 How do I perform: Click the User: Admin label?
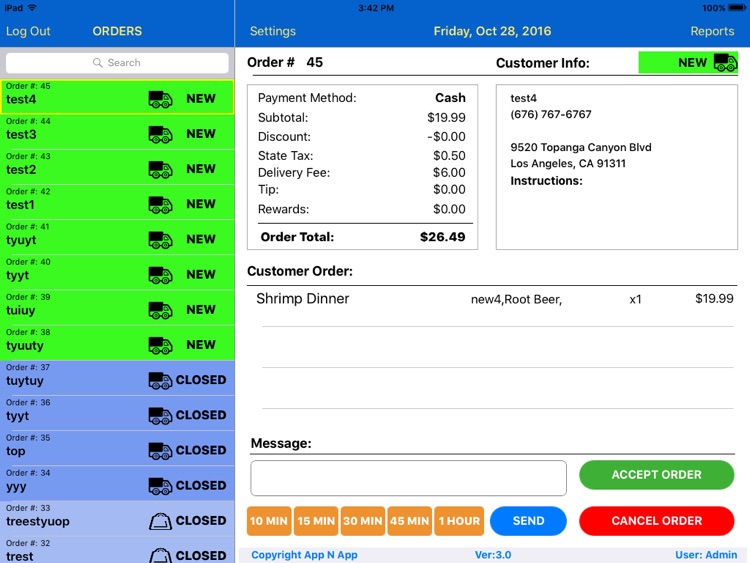[x=706, y=555]
